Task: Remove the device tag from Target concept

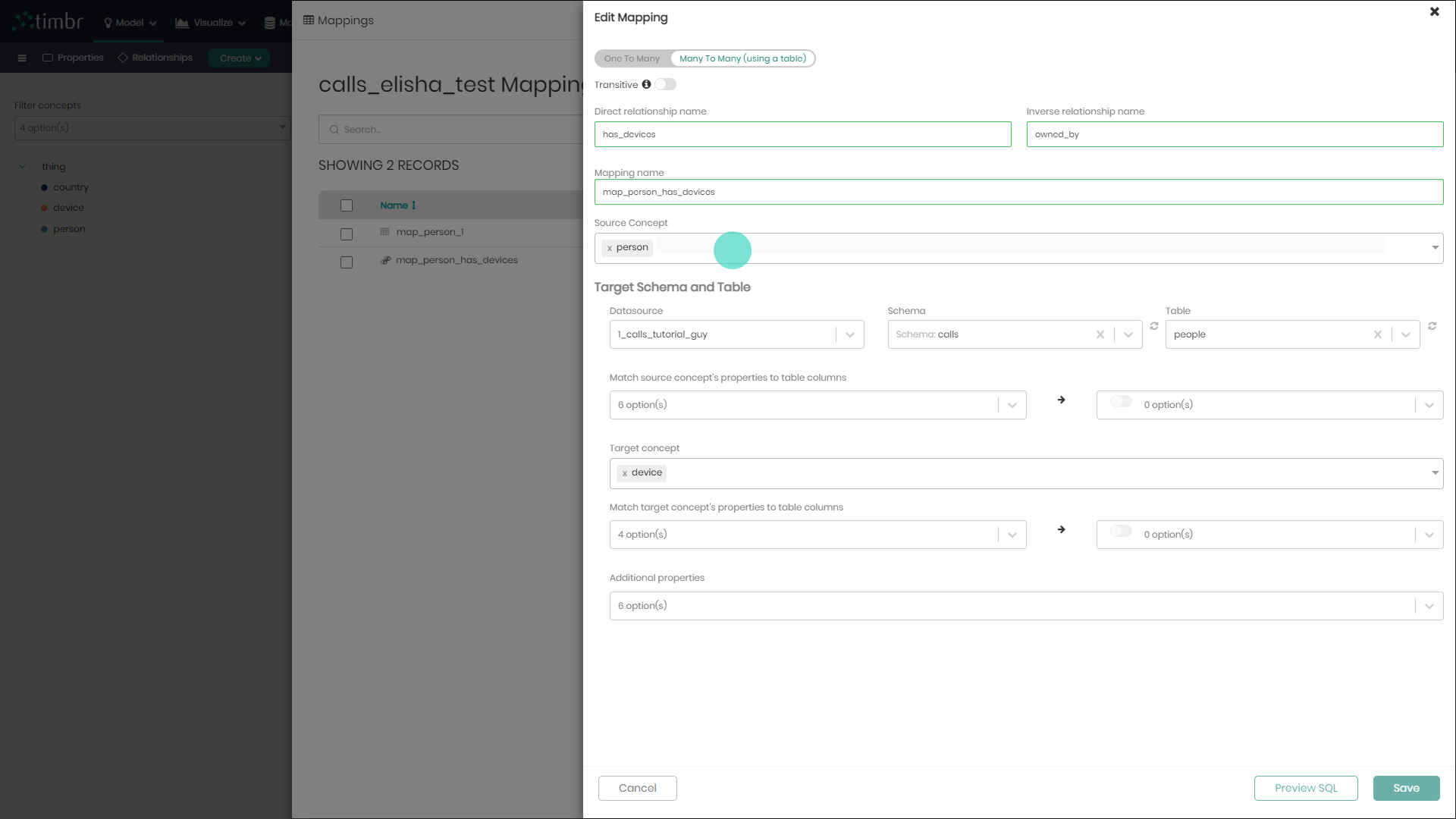Action: click(625, 473)
